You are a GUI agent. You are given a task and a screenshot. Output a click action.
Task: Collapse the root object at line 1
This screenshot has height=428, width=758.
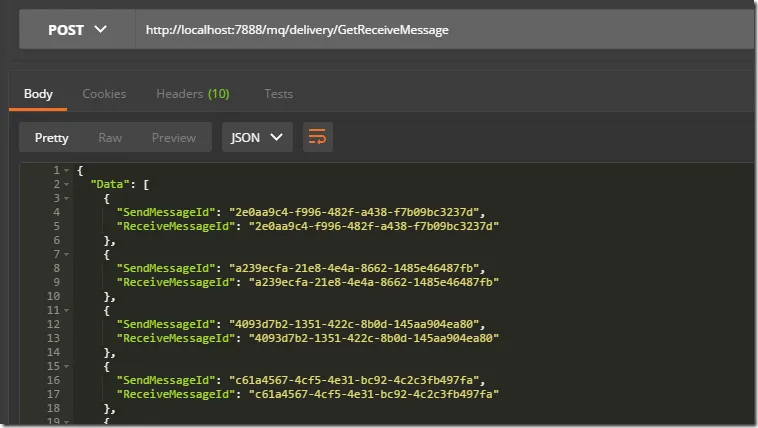point(67,170)
